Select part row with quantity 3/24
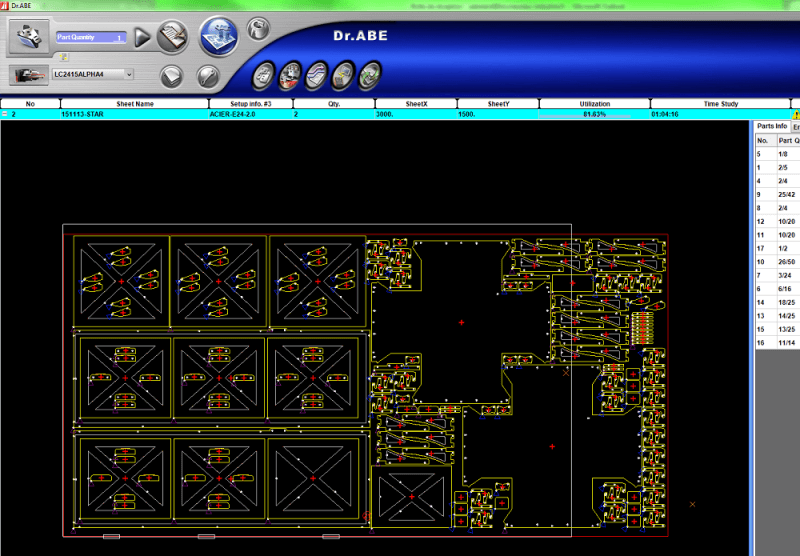Viewport: 800px width, 556px height. 777,275
